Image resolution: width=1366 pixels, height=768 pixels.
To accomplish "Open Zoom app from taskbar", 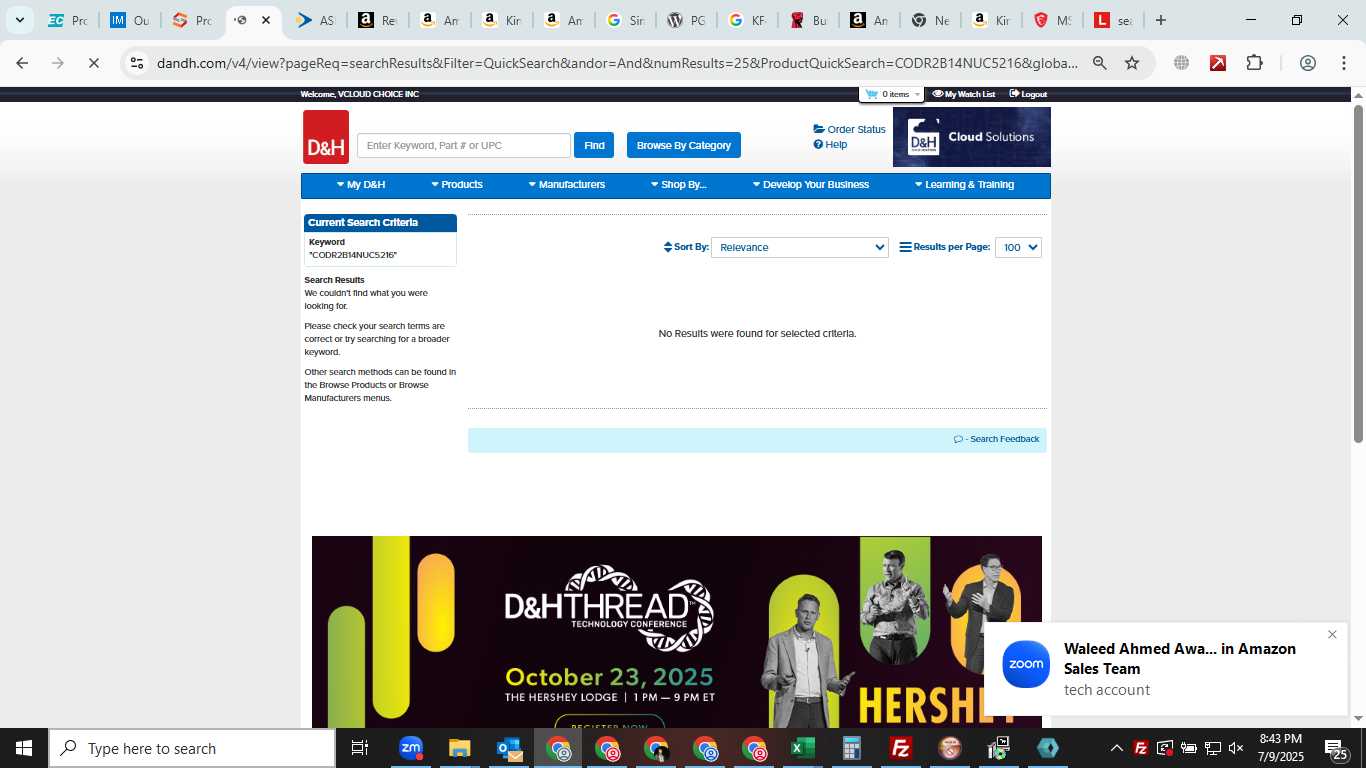I will coord(410,748).
